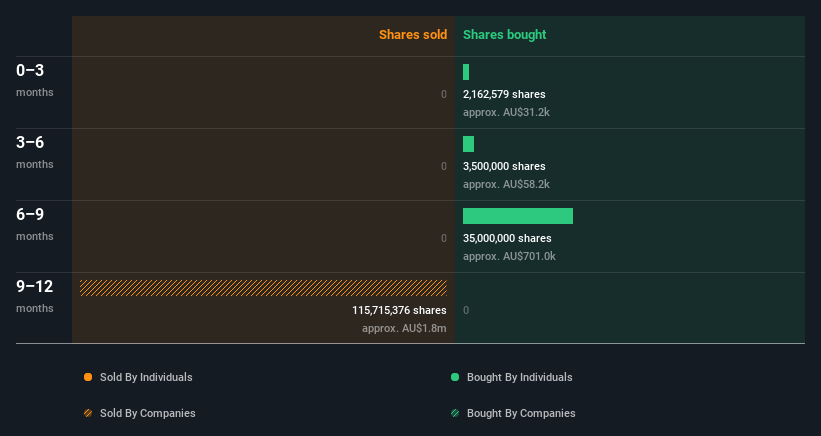Click the zero sold value in 6–9 months row
Image resolution: width=821 pixels, height=436 pixels.
(x=444, y=238)
